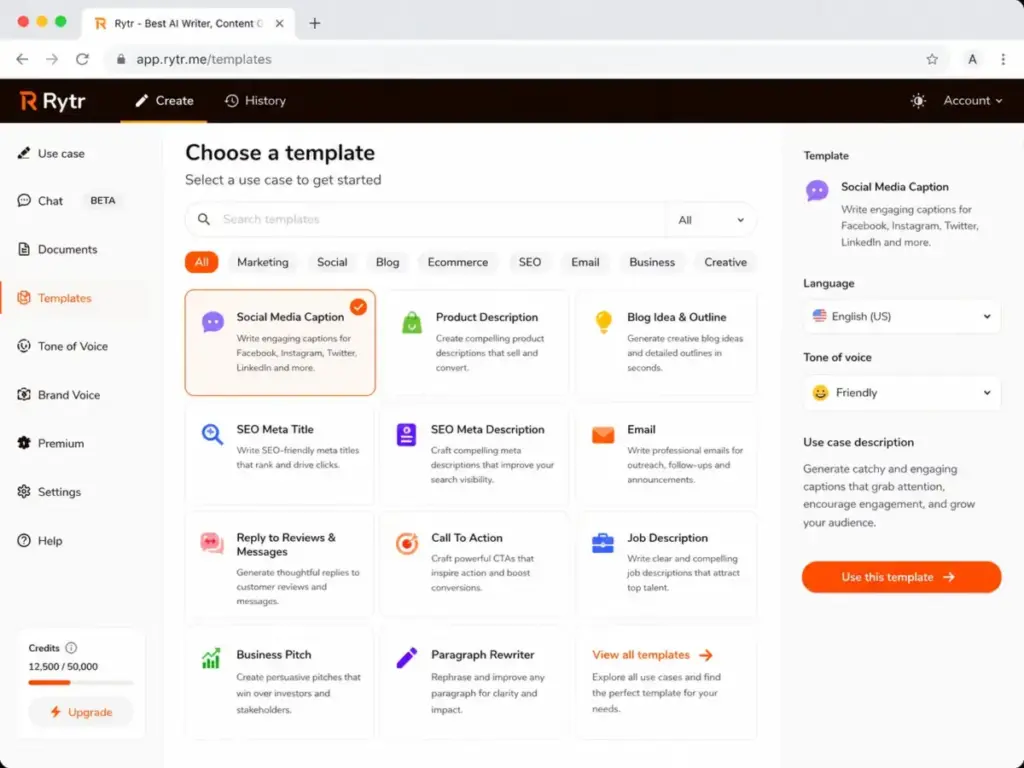Filter templates by Blog

387,262
